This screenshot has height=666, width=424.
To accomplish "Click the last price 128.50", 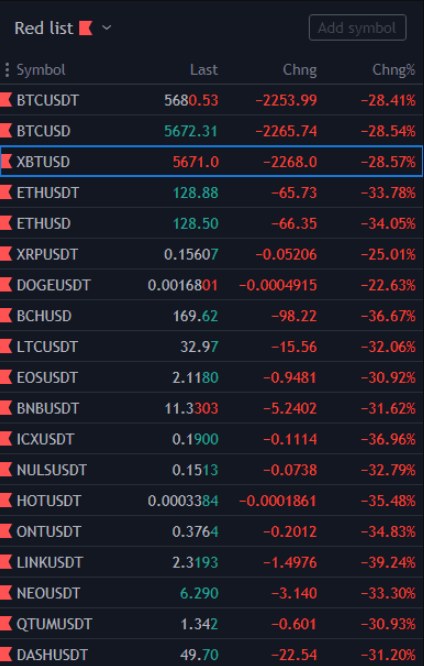I will coord(196,223).
